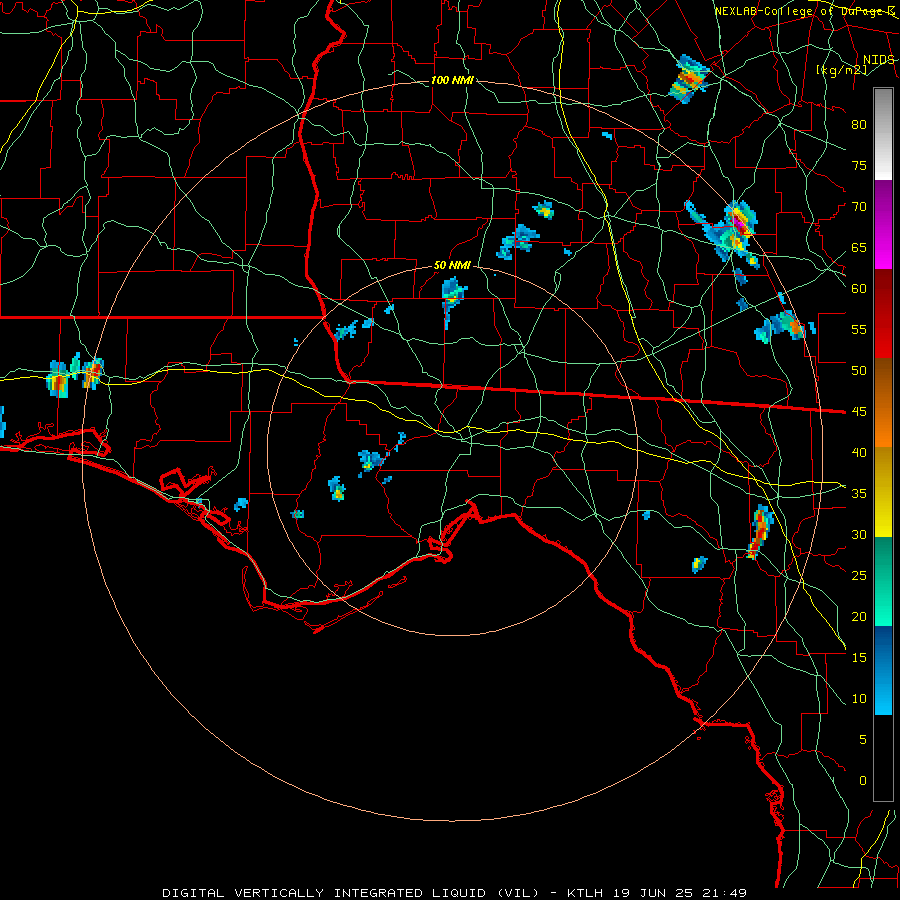Click the "0" value on the color scale
Image resolution: width=900 pixels, height=900 pixels.
862,781
